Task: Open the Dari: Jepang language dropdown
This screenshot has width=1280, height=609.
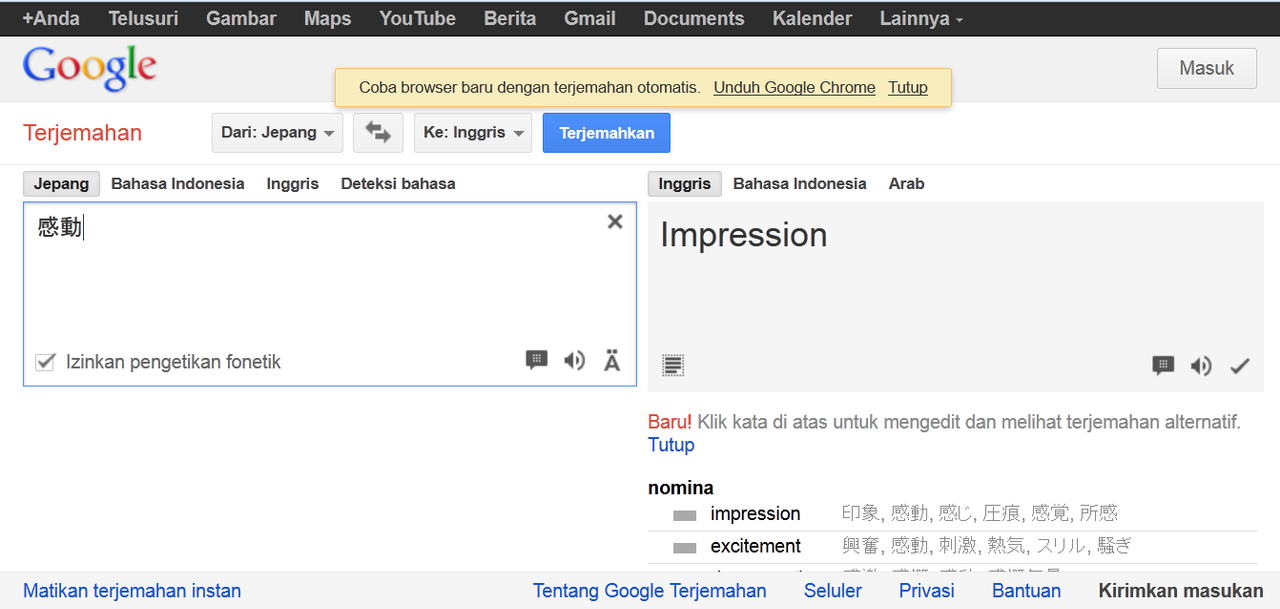Action: (x=277, y=133)
